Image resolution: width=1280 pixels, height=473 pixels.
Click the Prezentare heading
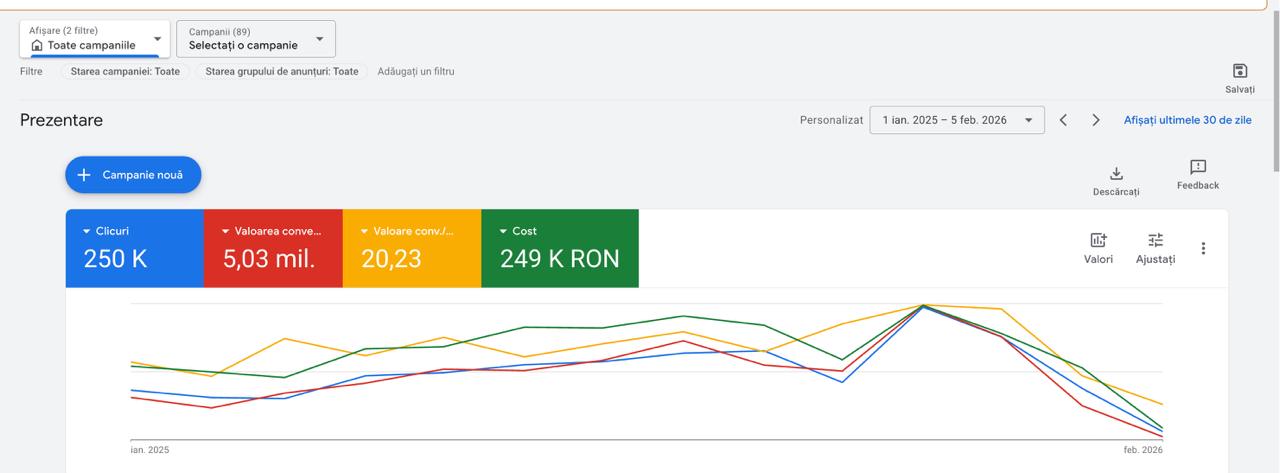[61, 120]
